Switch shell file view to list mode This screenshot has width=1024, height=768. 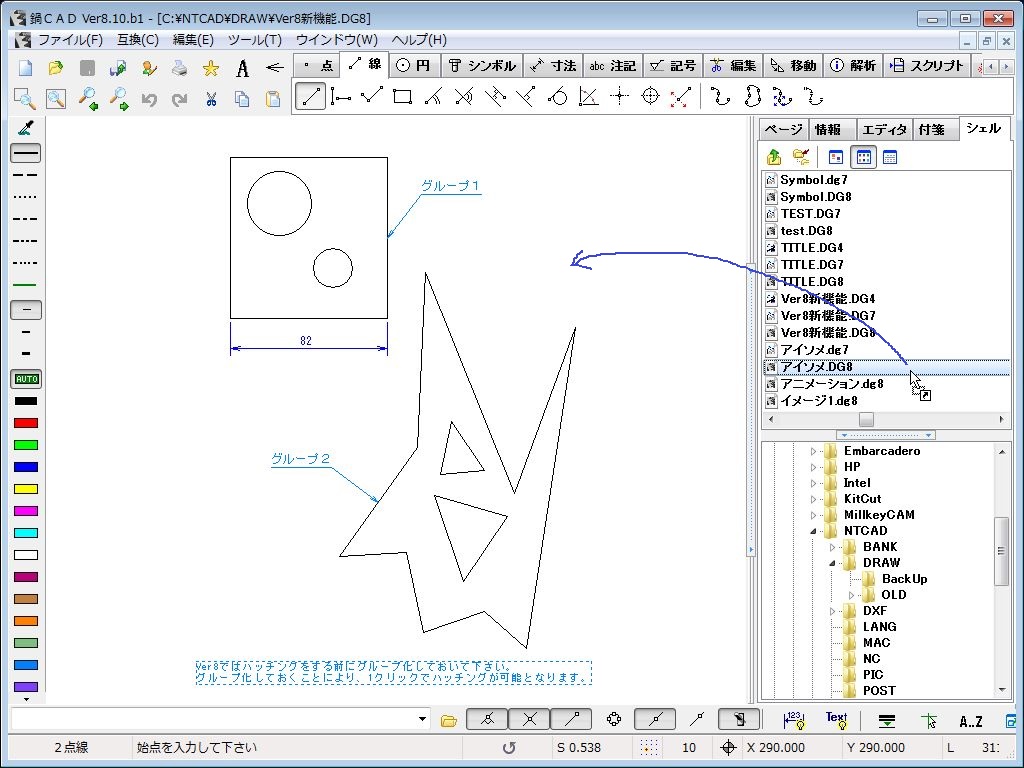point(864,157)
